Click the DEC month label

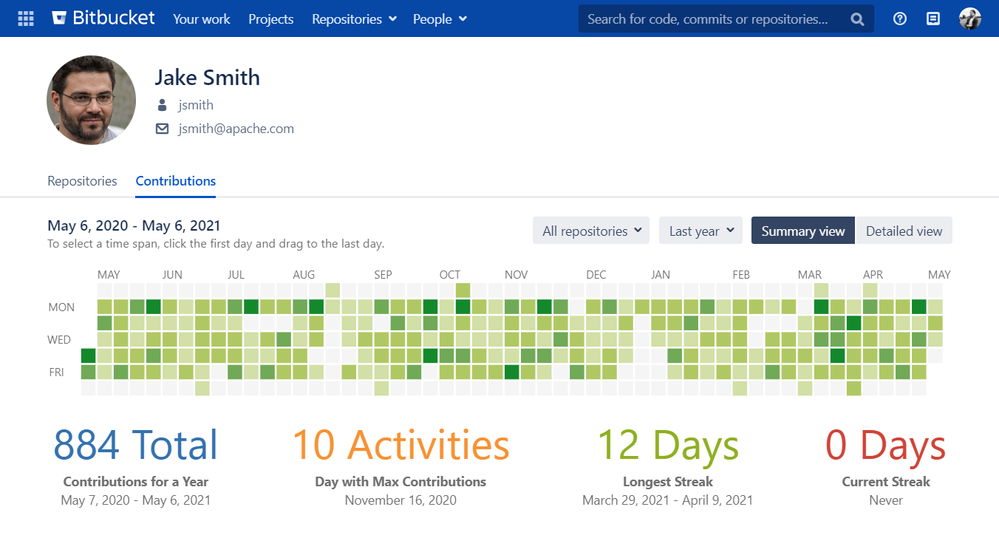596,275
